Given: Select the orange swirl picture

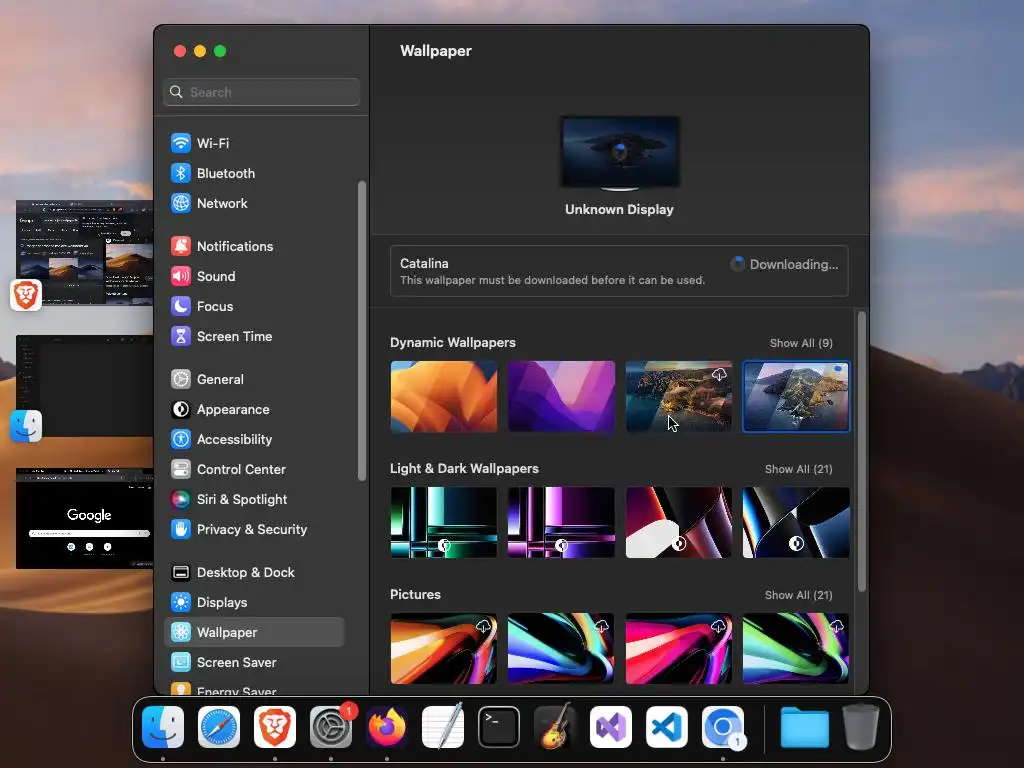Looking at the screenshot, I should (444, 648).
